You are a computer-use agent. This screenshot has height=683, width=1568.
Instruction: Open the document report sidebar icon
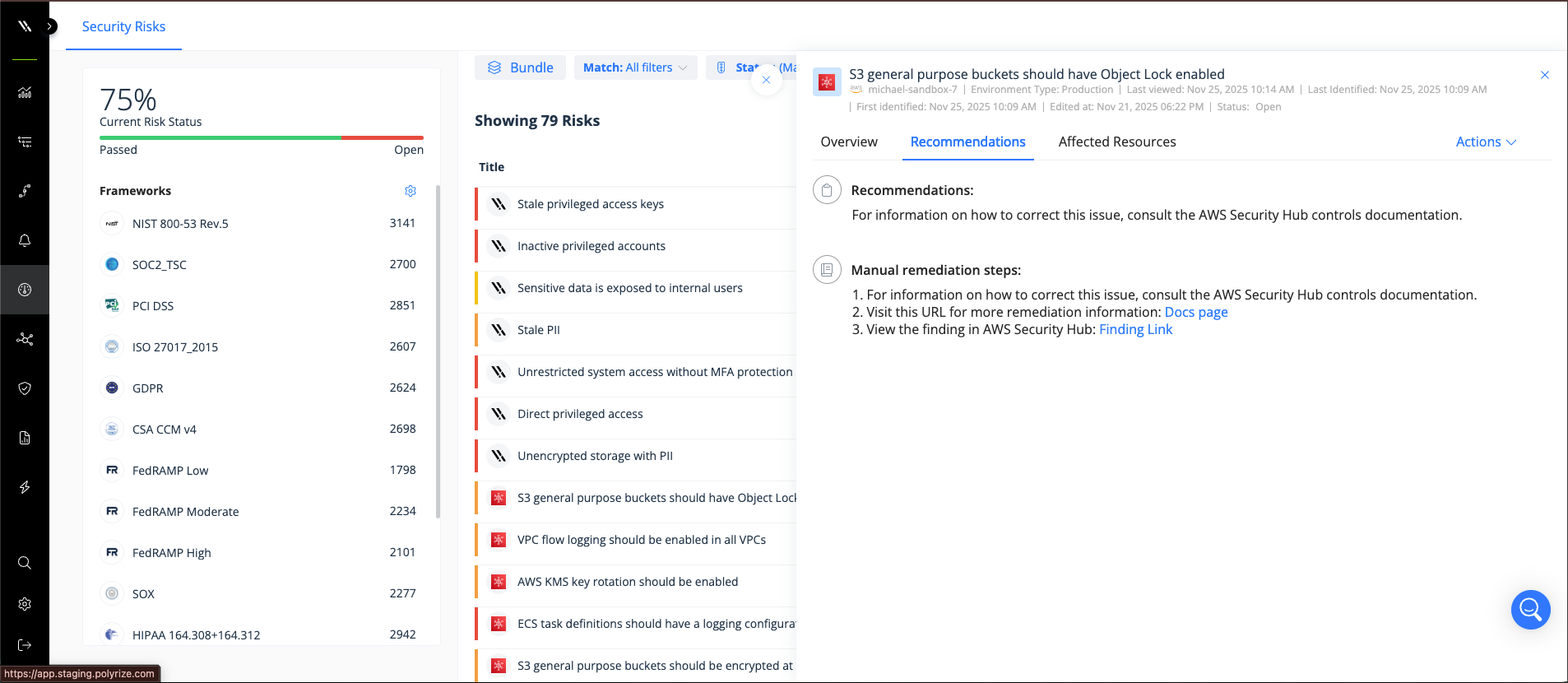25,438
